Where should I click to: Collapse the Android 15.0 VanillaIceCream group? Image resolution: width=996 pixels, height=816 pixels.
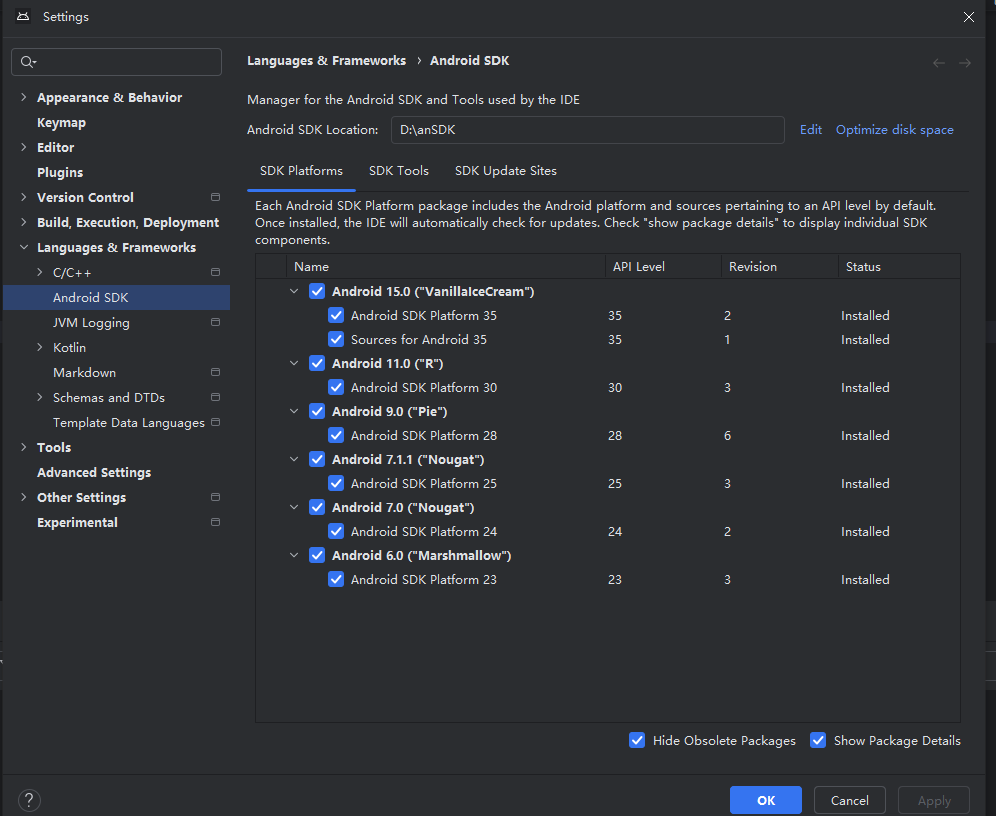pyautogui.click(x=294, y=291)
